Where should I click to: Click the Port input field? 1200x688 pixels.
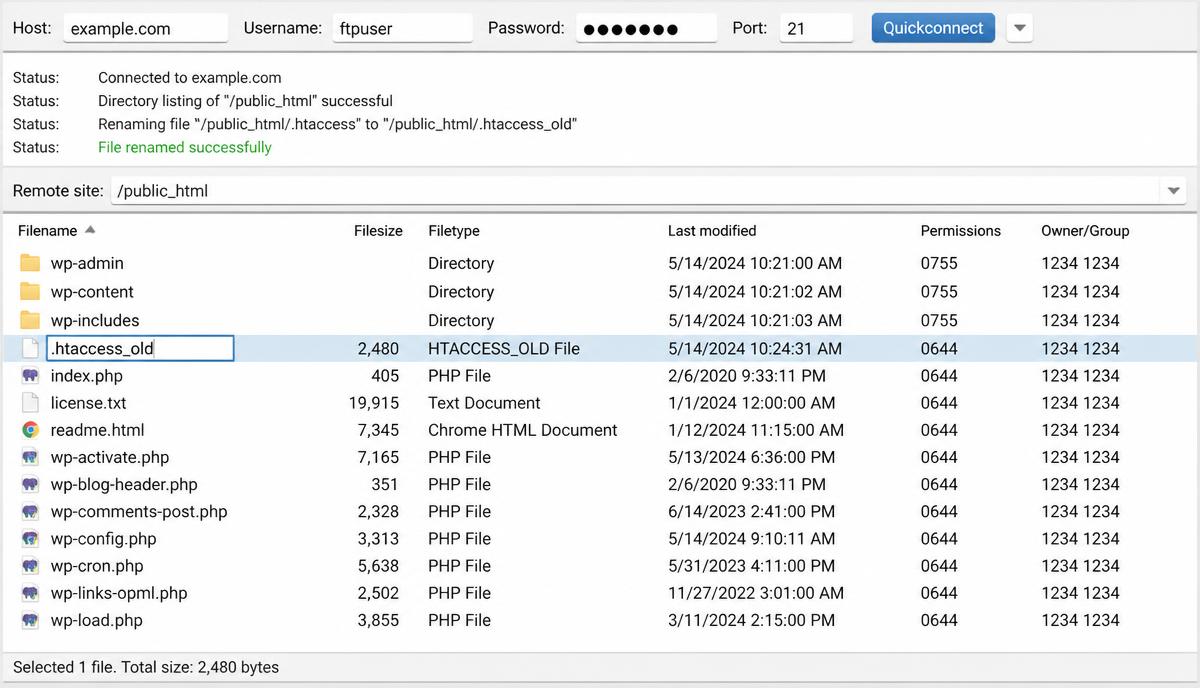[x=816, y=28]
